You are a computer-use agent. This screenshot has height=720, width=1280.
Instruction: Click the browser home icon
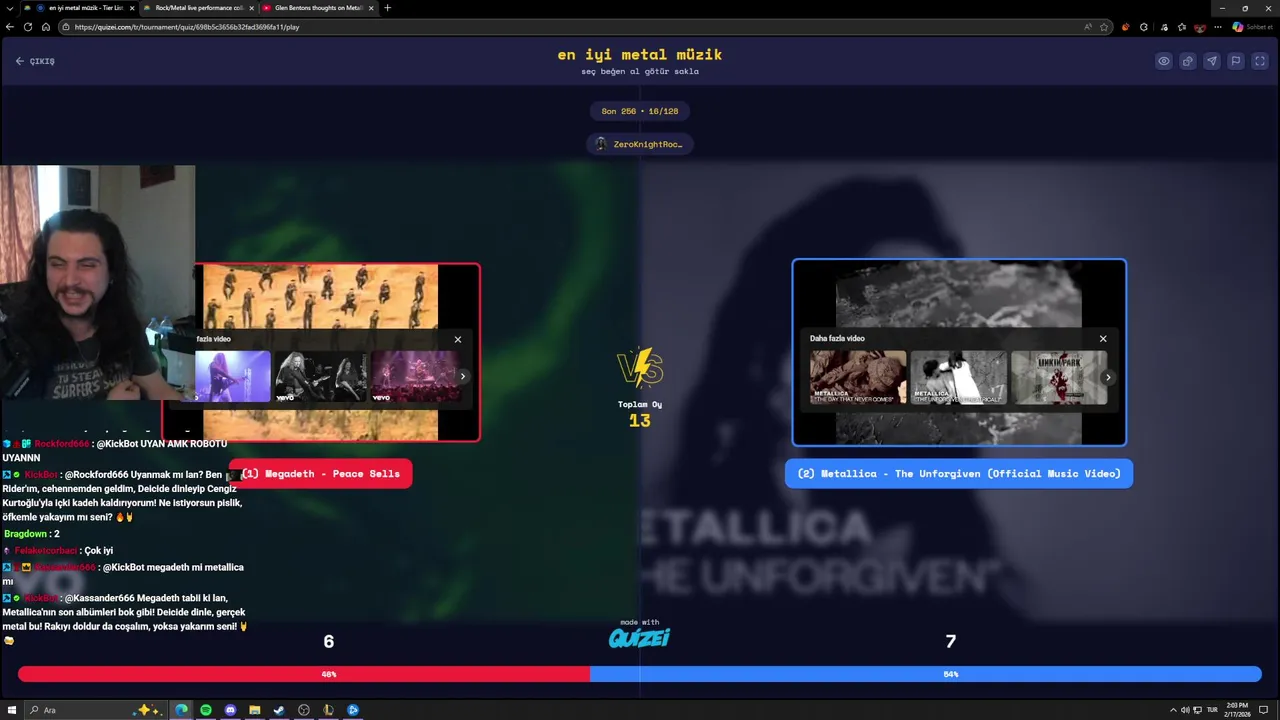(46, 27)
